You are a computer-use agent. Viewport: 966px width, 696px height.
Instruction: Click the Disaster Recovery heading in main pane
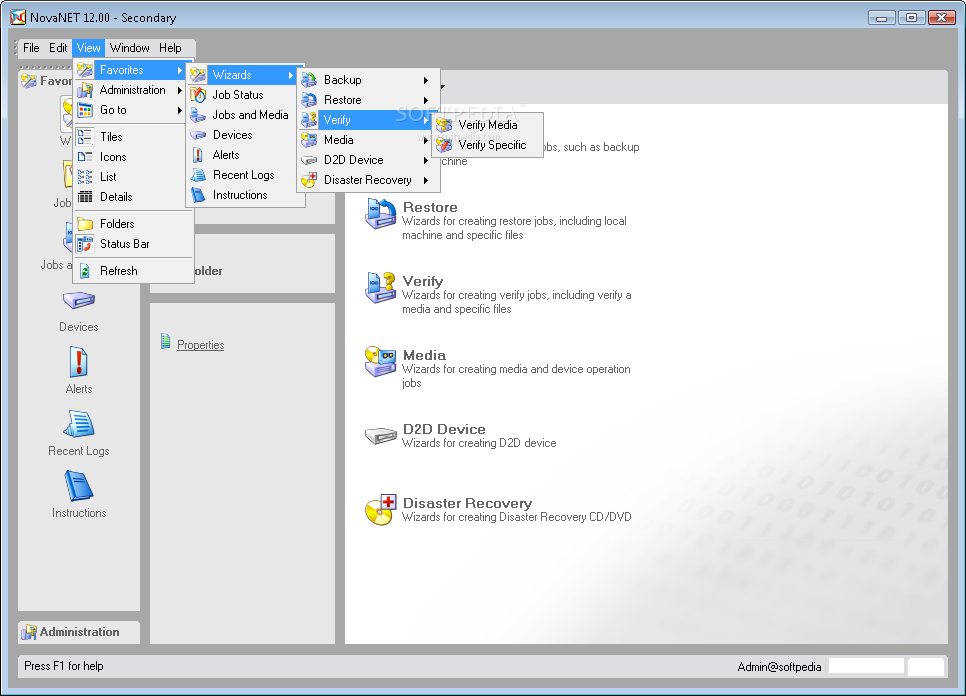[x=467, y=503]
